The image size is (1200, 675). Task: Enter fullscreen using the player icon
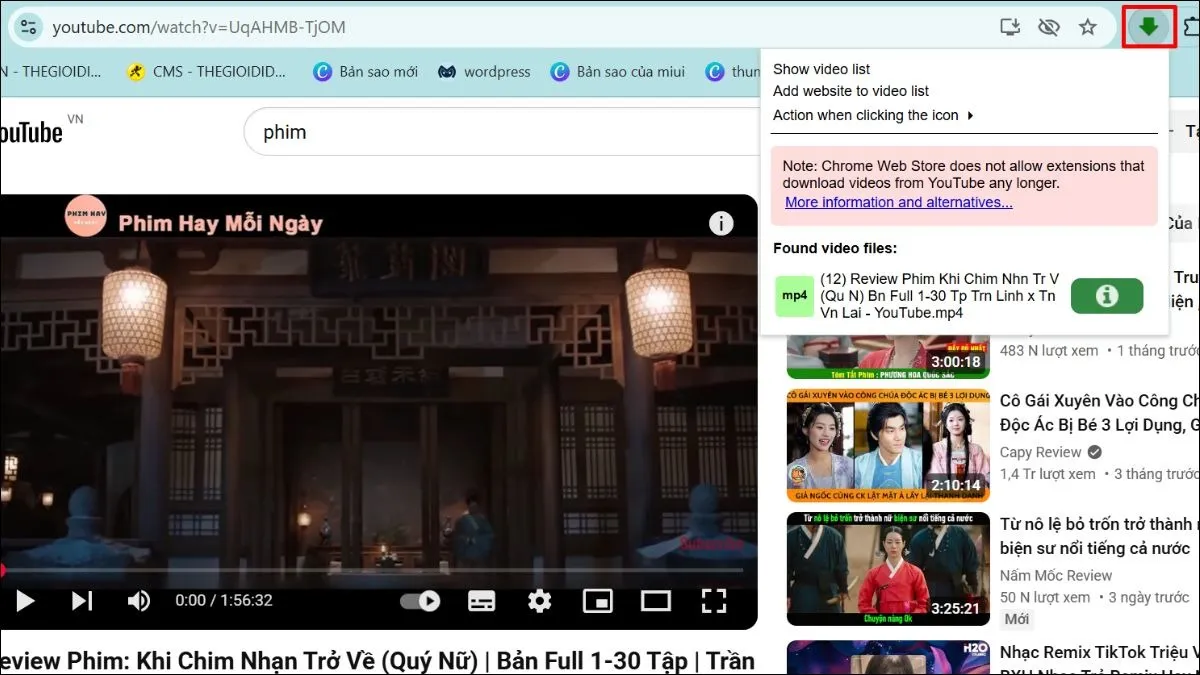pos(714,600)
